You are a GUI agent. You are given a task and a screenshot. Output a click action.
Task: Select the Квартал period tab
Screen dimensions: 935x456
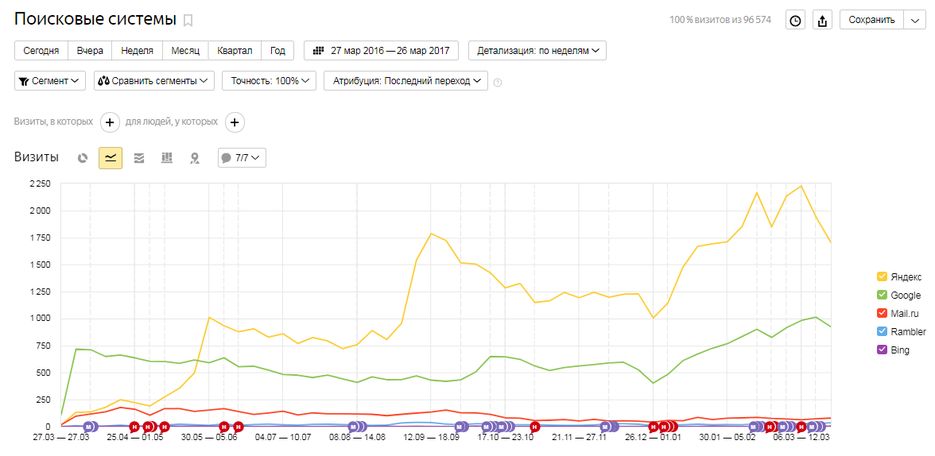[x=235, y=51]
